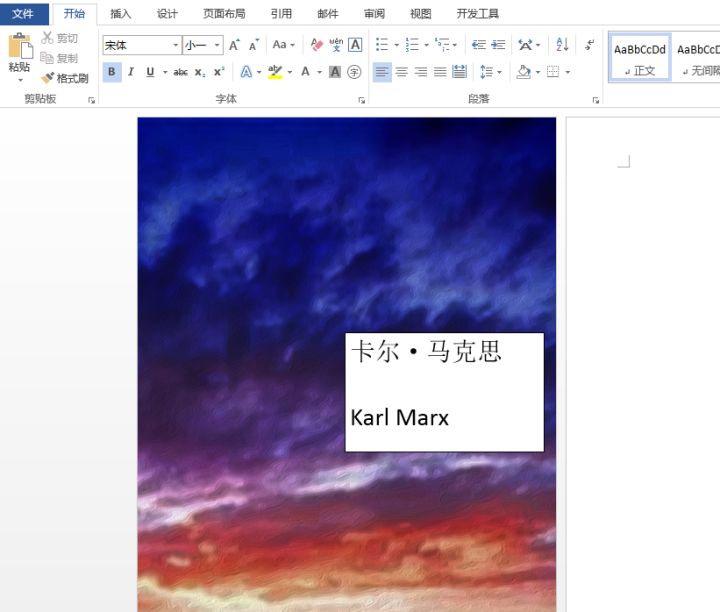Open the Font (字体) dialog launcher
720x612 pixels.
click(362, 100)
